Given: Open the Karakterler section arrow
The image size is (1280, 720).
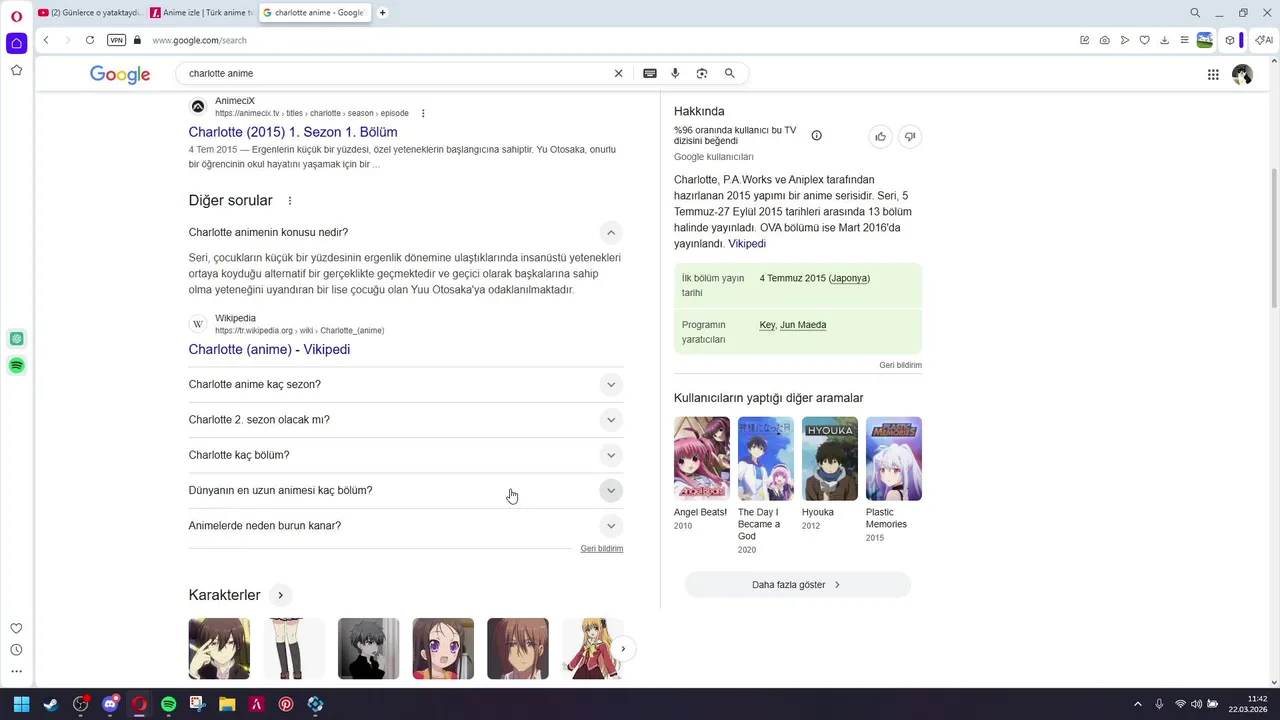Looking at the screenshot, I should tap(280, 595).
